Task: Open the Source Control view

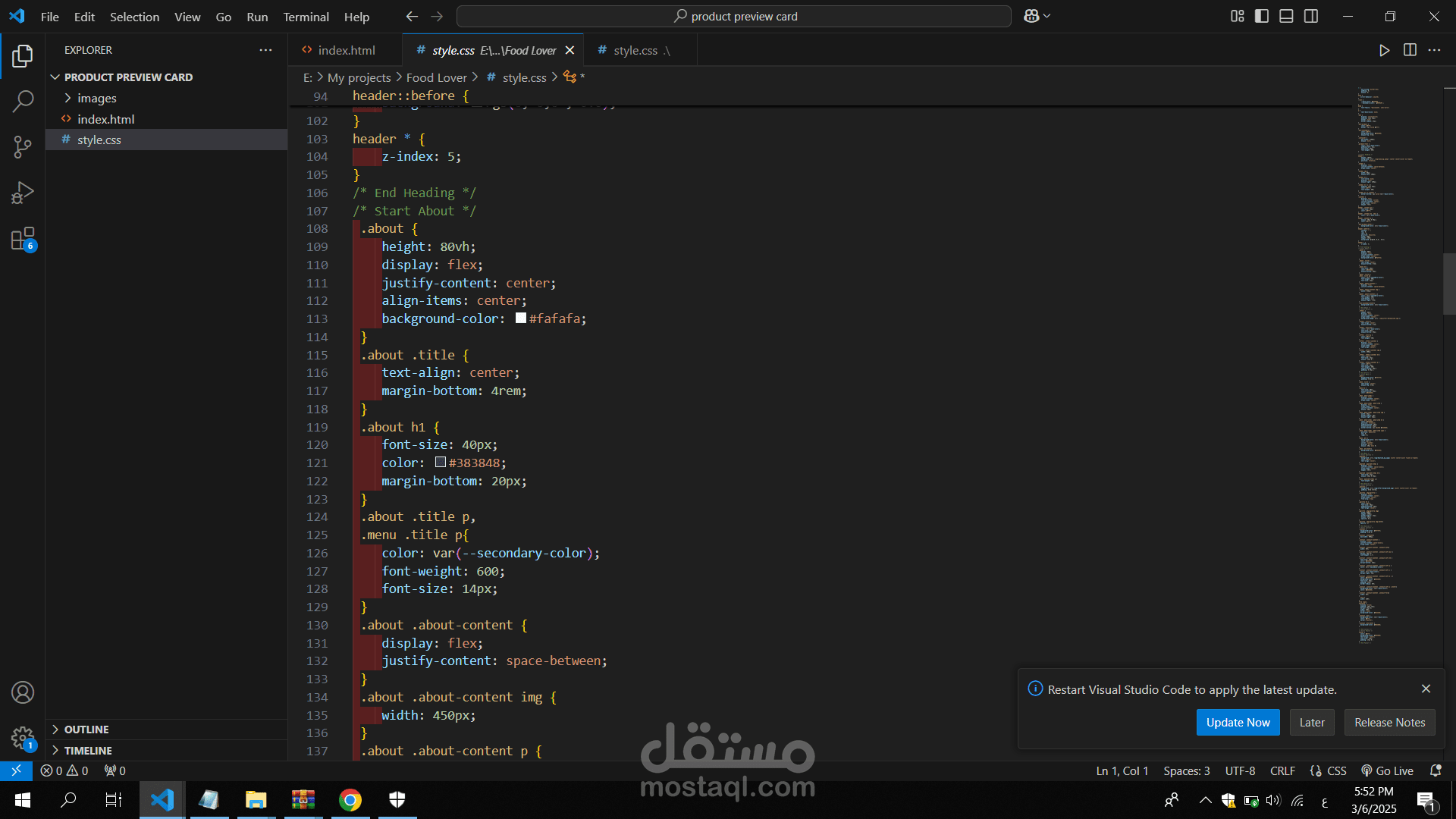Action: [23, 146]
